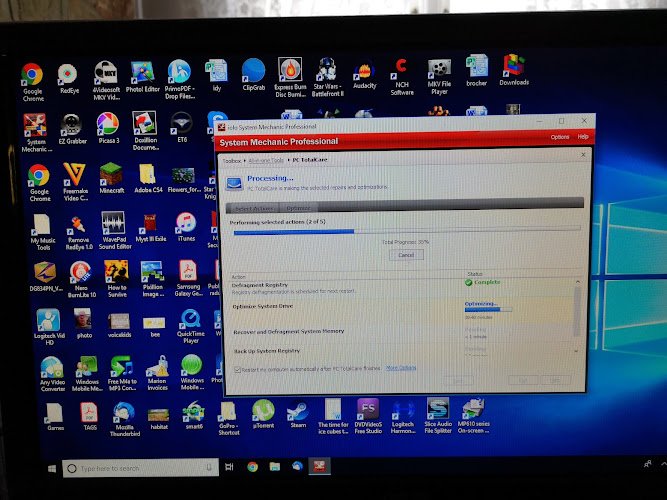
Task: Open Help in System Mechanic header
Action: coord(583,137)
